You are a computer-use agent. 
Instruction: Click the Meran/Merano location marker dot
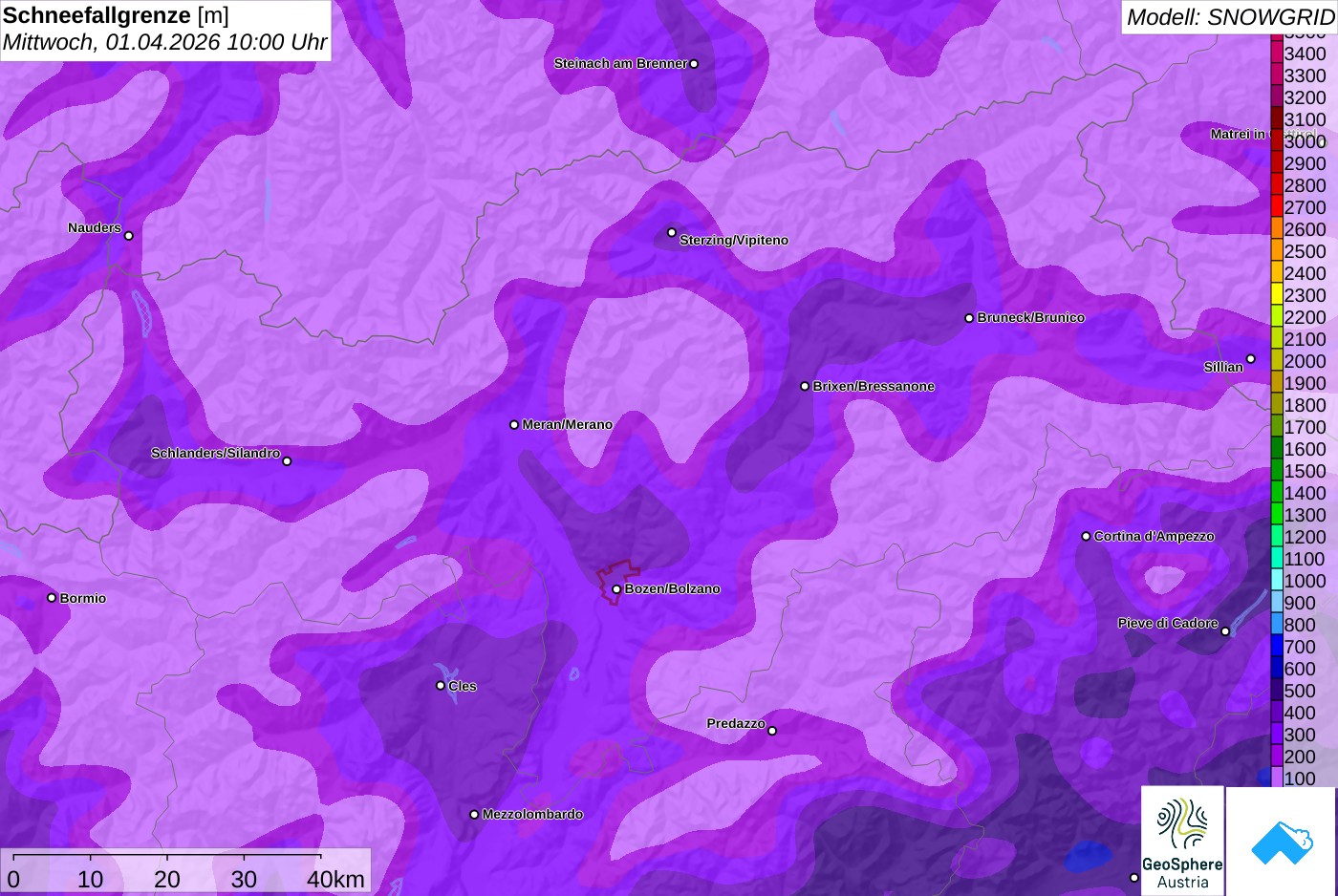click(514, 425)
